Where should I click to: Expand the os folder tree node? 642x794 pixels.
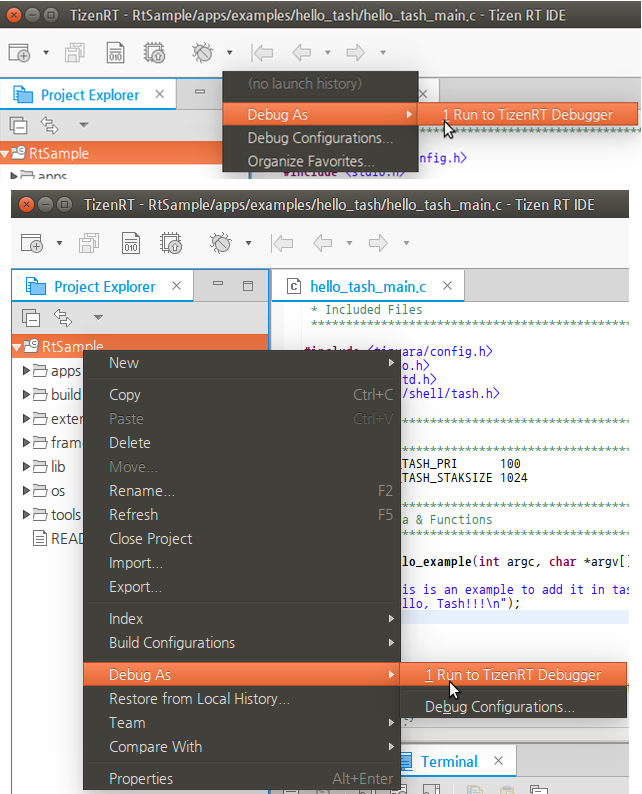pyautogui.click(x=27, y=490)
